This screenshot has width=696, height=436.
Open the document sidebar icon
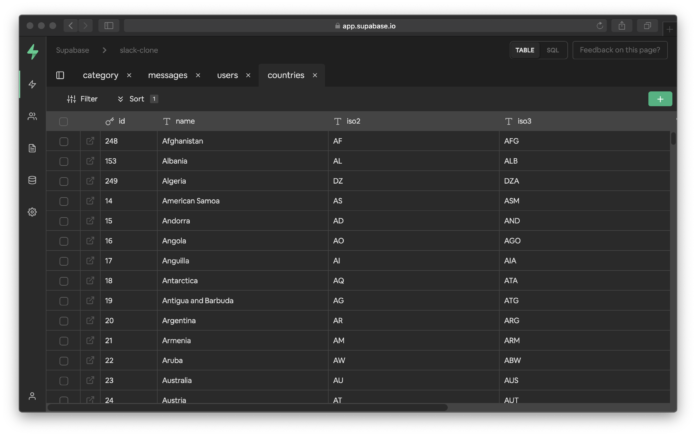click(x=32, y=148)
